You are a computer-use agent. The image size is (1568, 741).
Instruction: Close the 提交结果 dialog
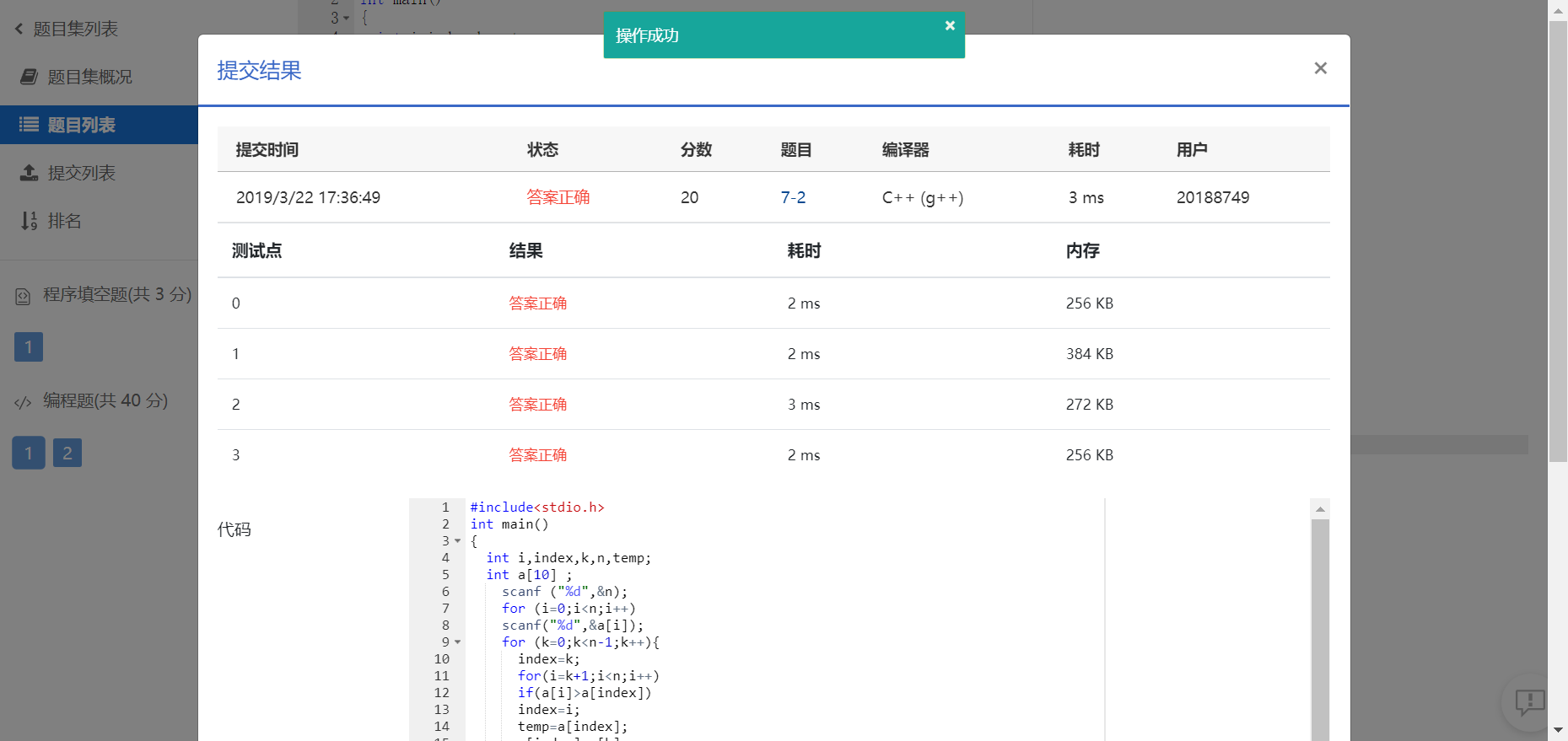tap(1320, 68)
